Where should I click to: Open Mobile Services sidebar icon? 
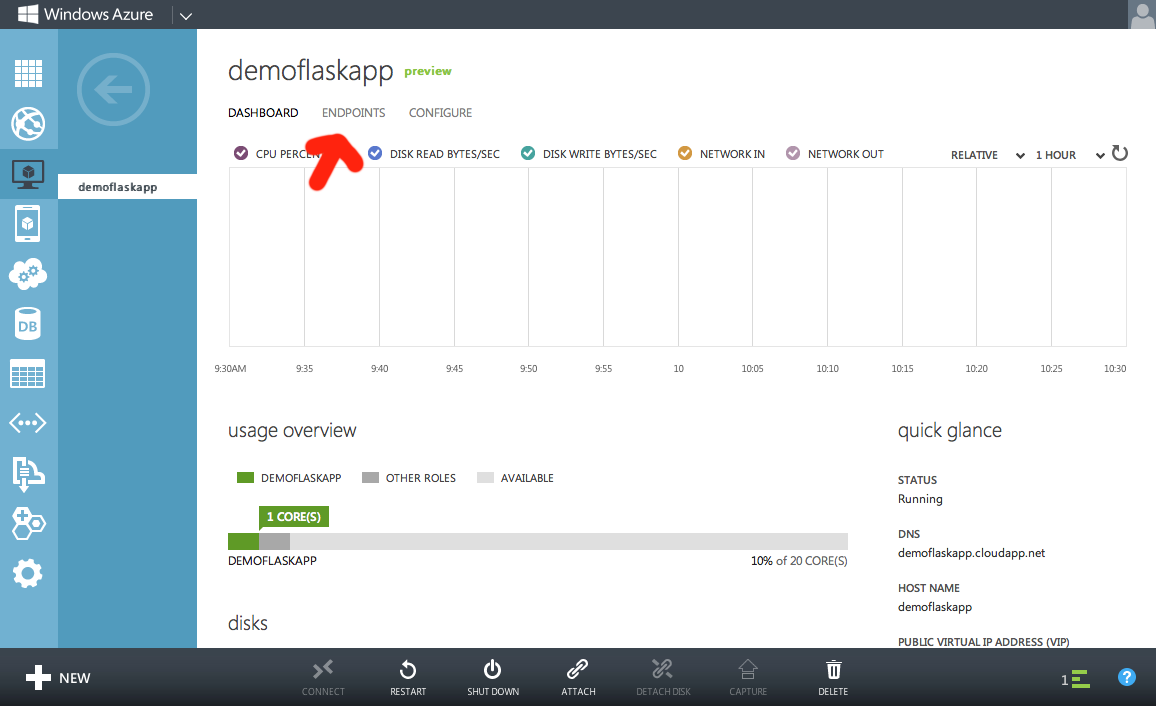(x=28, y=224)
